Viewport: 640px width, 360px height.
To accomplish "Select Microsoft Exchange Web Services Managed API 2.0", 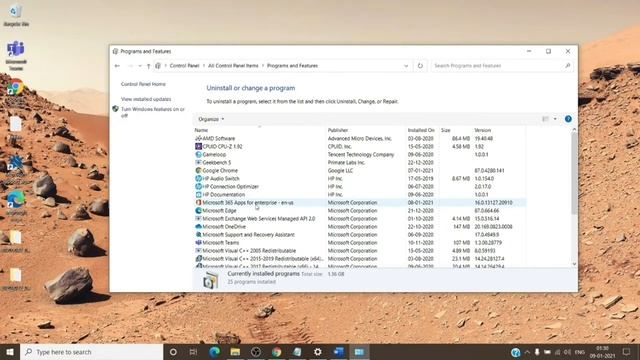I will pyautogui.click(x=360, y=219).
